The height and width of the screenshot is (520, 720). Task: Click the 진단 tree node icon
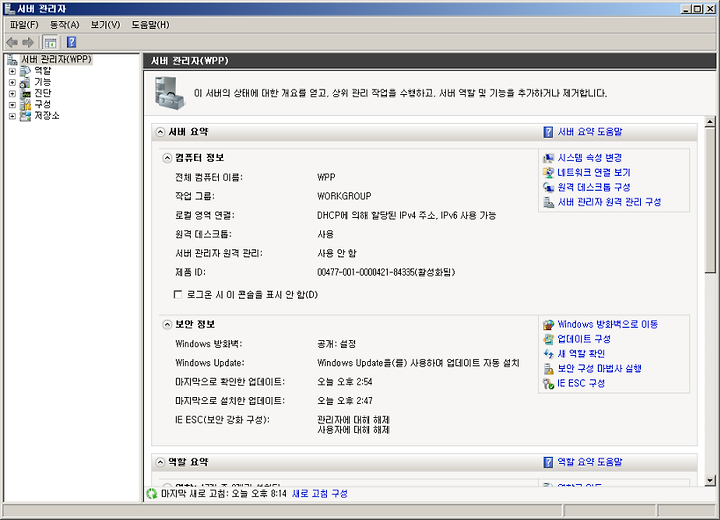coord(26,93)
